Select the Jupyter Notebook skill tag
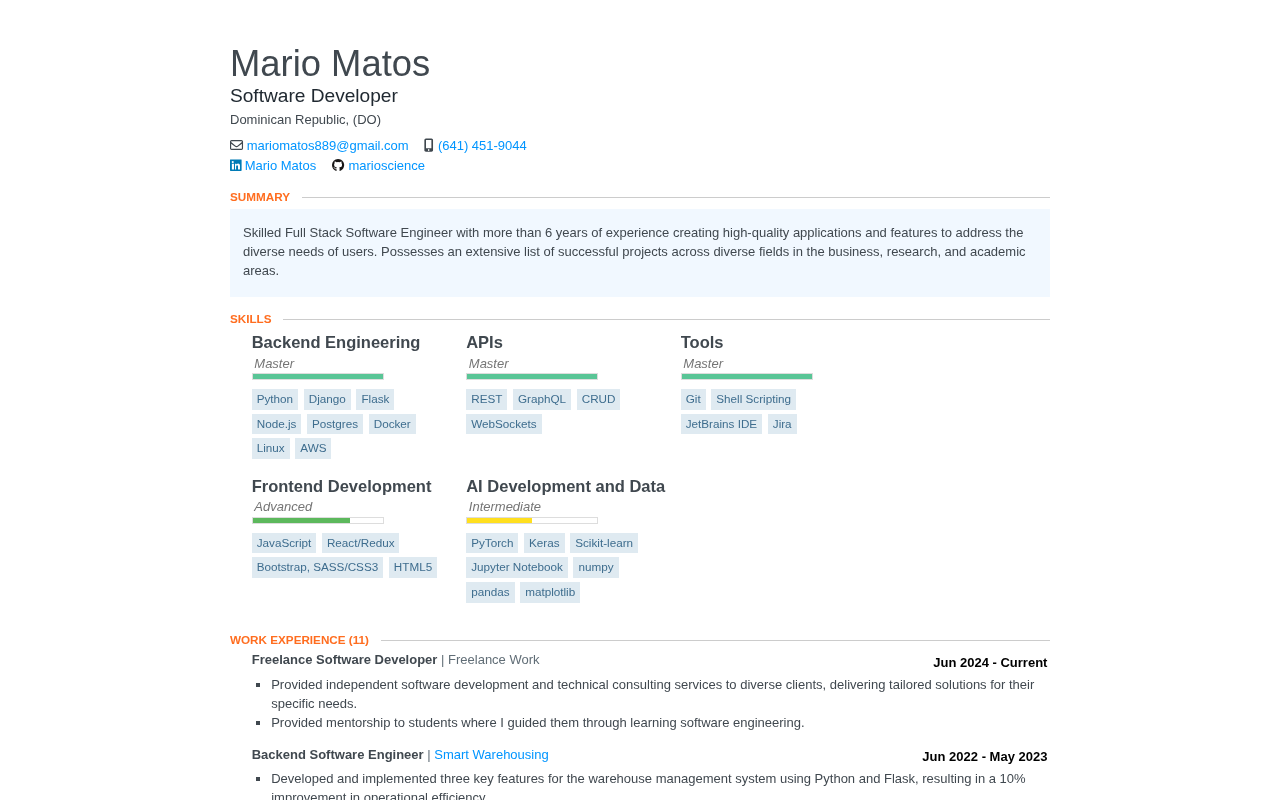 516,567
